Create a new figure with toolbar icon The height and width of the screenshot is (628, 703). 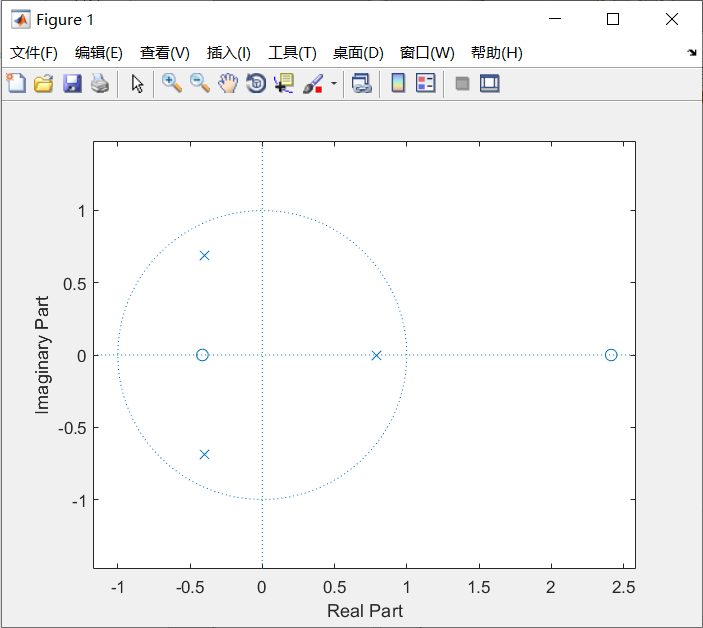tap(16, 83)
